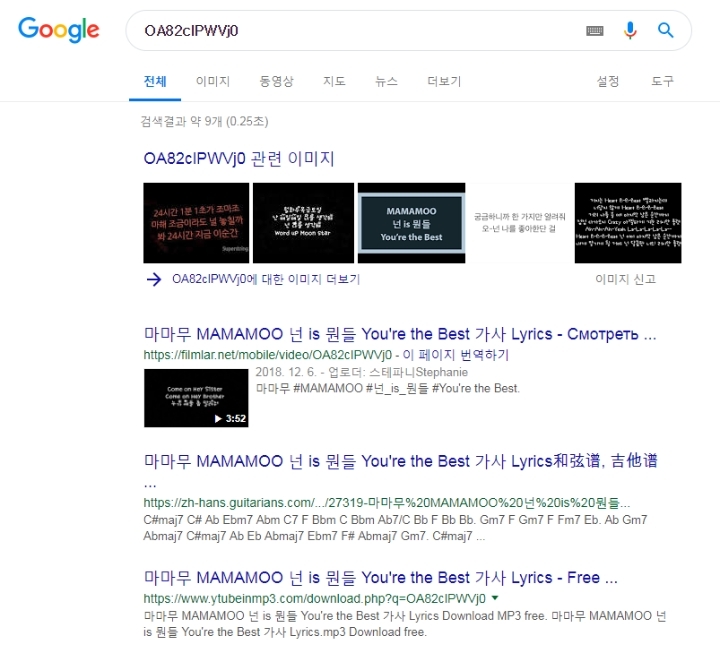This screenshot has height=653, width=720.
Task: Open the on-screen keyboard icon
Action: [x=595, y=31]
